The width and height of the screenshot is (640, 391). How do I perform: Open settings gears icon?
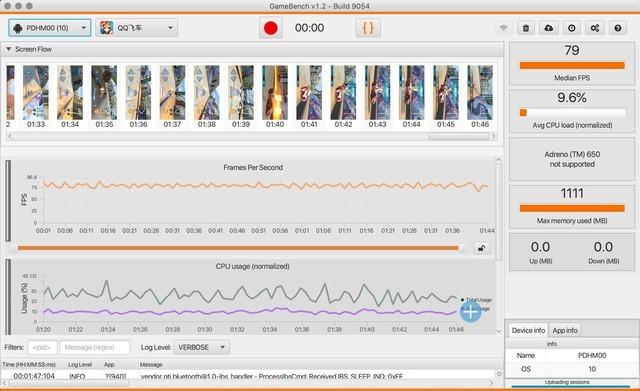pyautogui.click(x=595, y=28)
